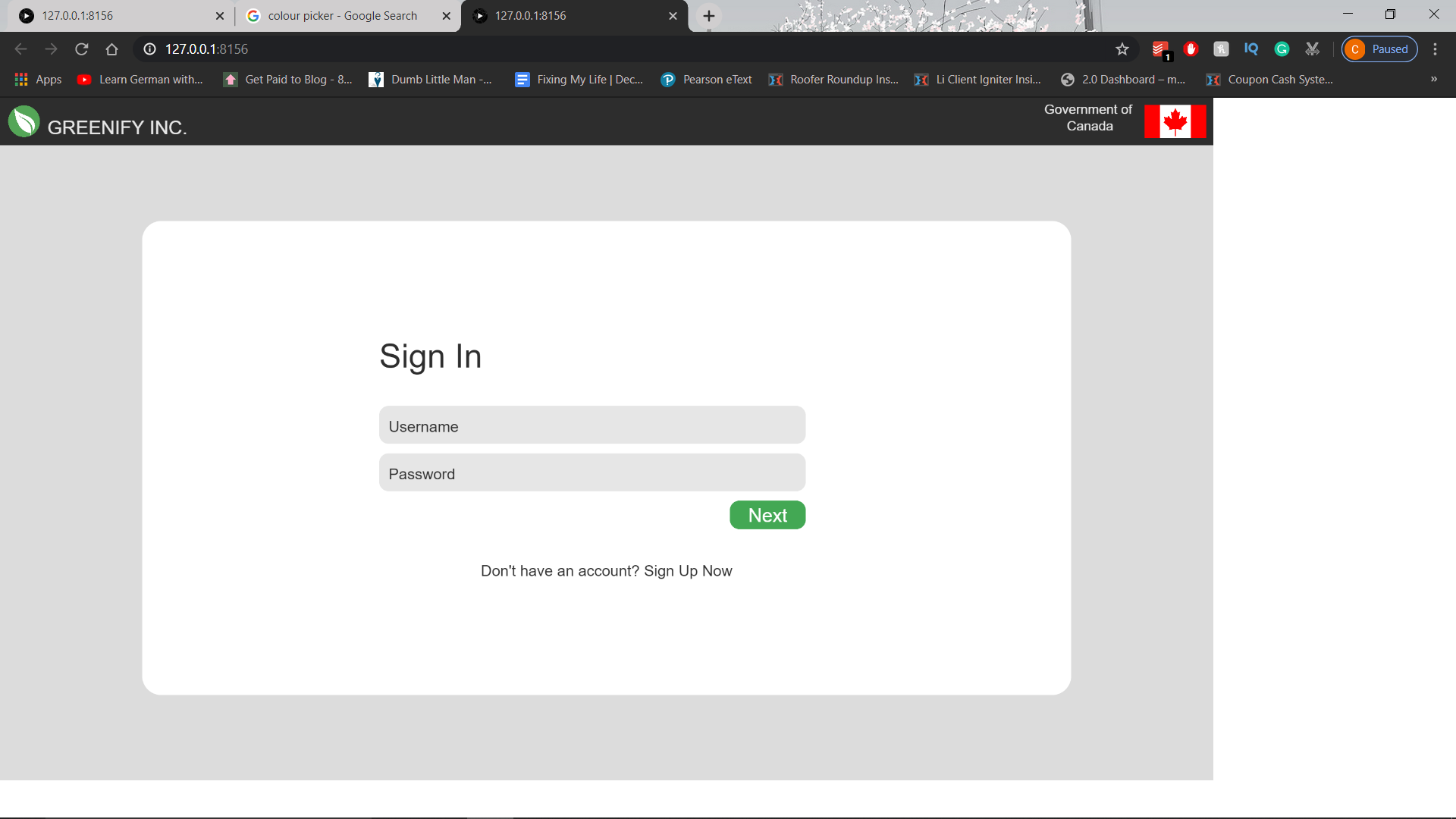Open Pearson eText bookmark
The width and height of the screenshot is (1456, 819).
pos(706,80)
